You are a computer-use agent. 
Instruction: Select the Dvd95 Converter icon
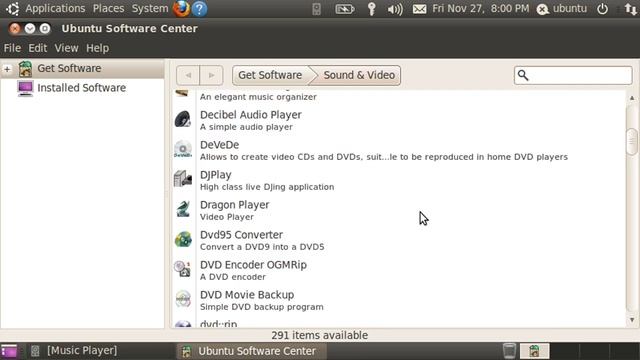coord(183,239)
